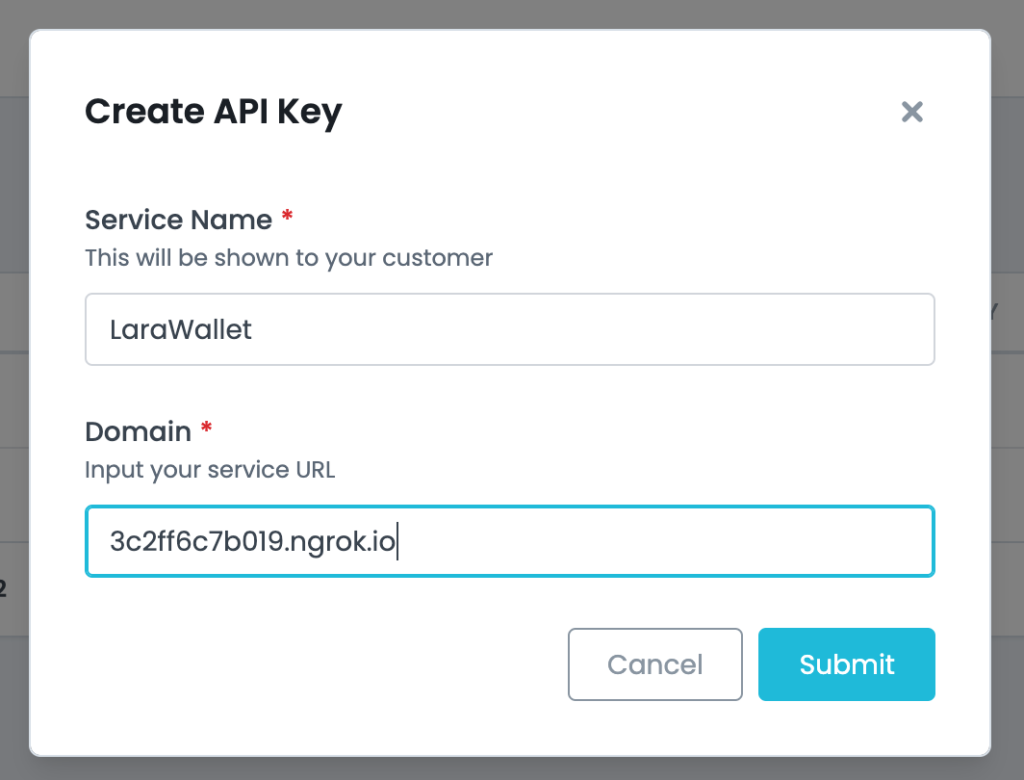Screen dimensions: 1024x780
Task: Click the red asterisk beside Service Name
Action: pos(287,218)
